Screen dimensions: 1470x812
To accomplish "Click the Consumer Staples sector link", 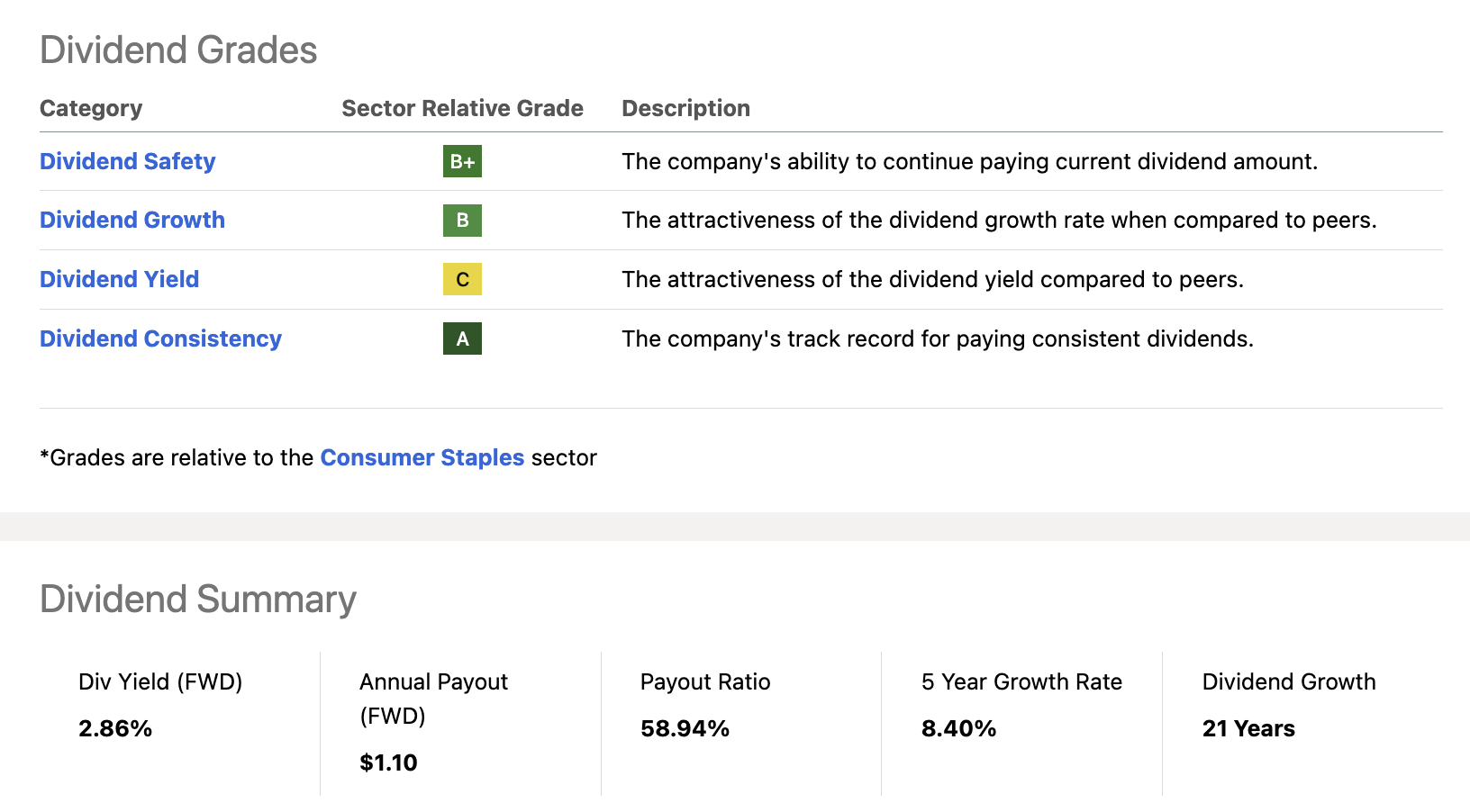I will (x=422, y=457).
